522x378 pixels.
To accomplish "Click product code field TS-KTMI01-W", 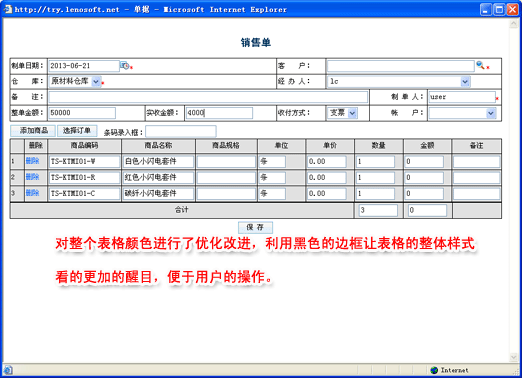I will [x=84, y=162].
